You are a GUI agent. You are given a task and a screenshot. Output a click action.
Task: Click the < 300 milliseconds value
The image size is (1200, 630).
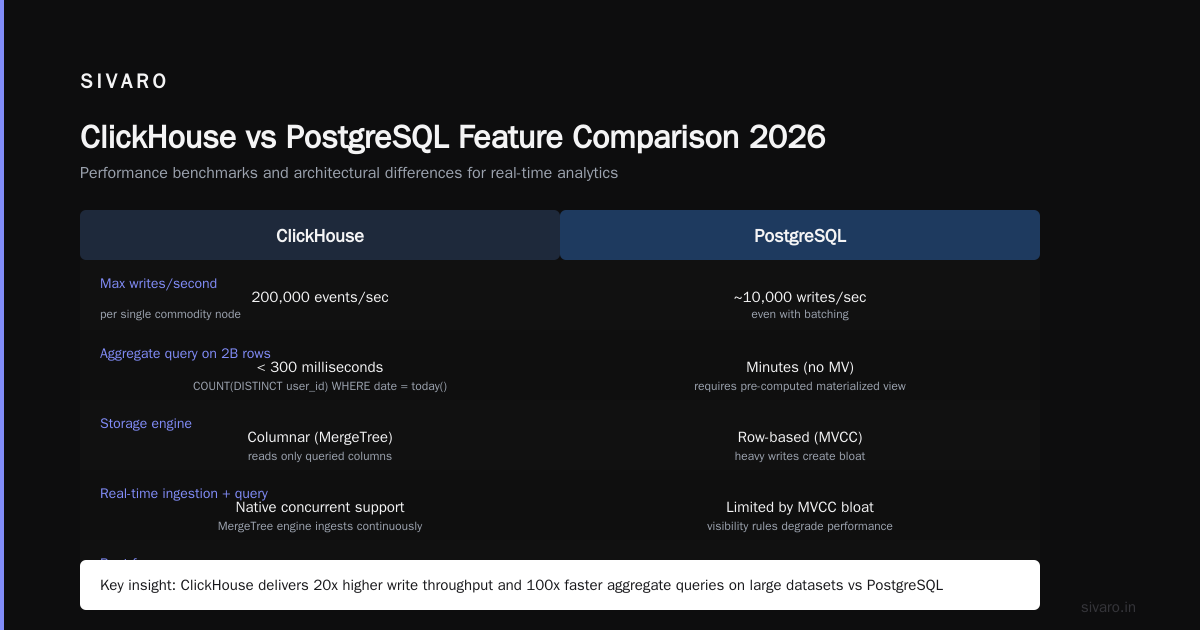pyautogui.click(x=320, y=367)
